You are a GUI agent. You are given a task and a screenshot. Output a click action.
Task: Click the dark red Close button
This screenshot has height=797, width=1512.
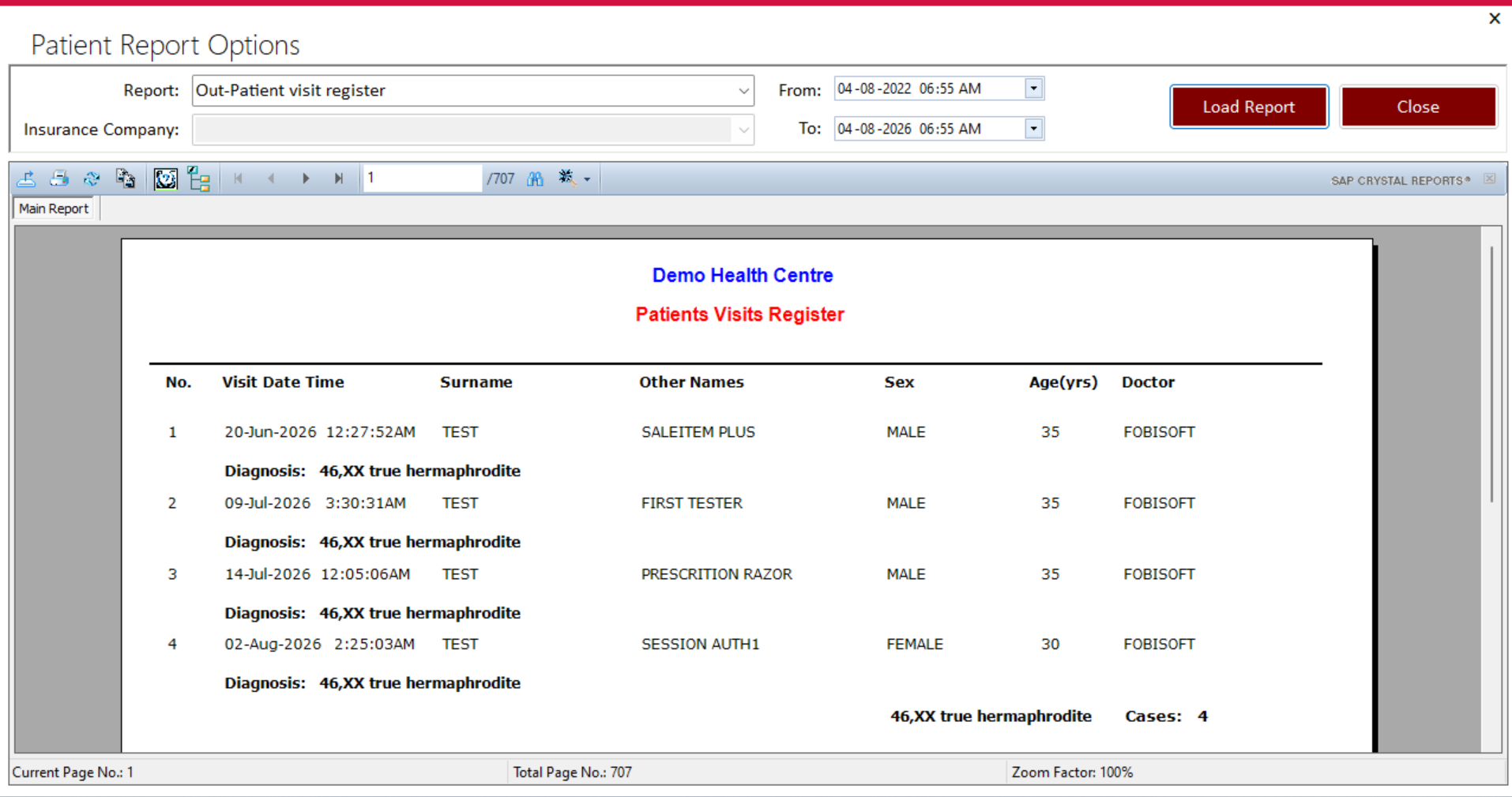tap(1418, 107)
